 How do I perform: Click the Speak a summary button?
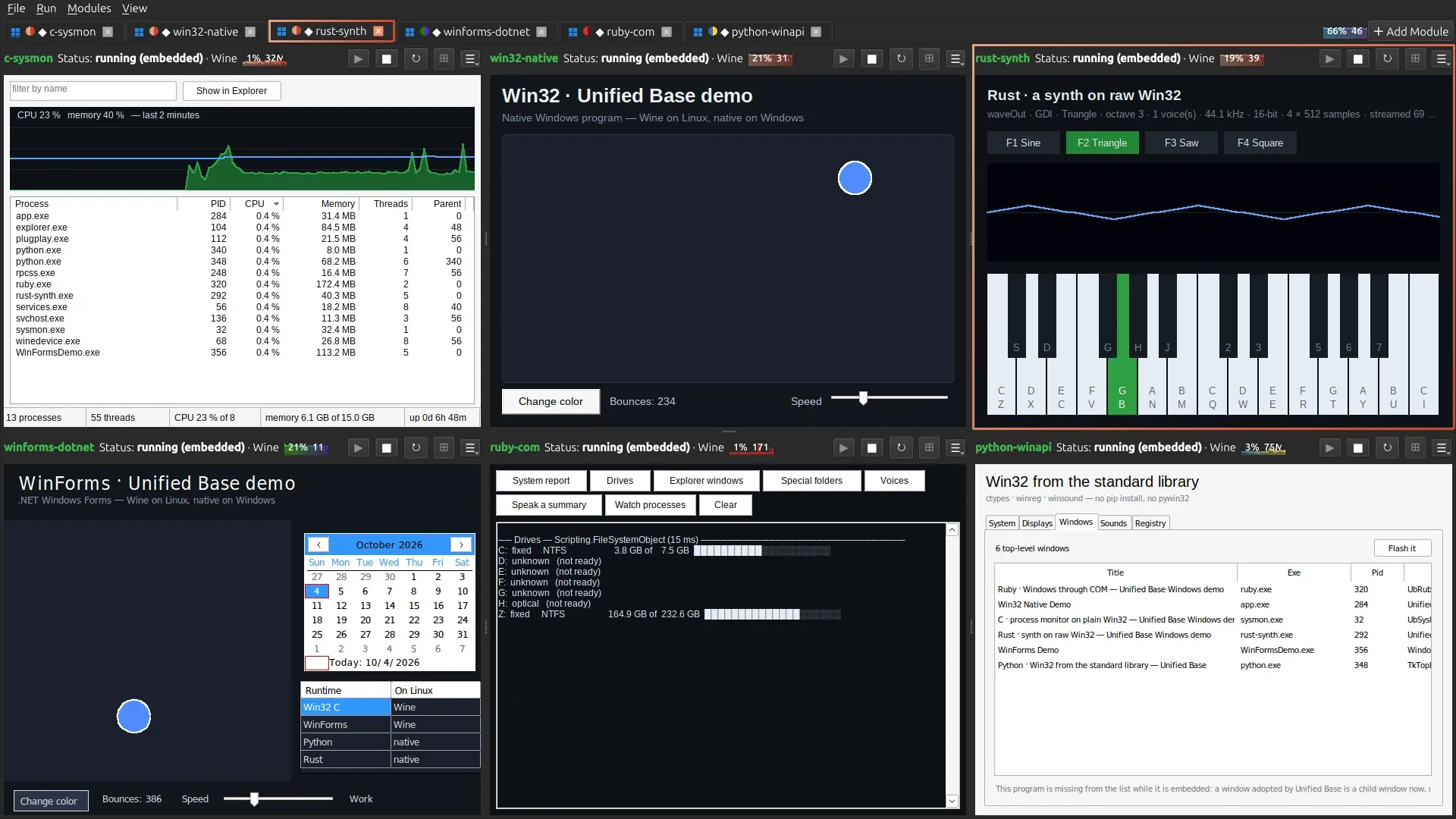pyautogui.click(x=549, y=505)
